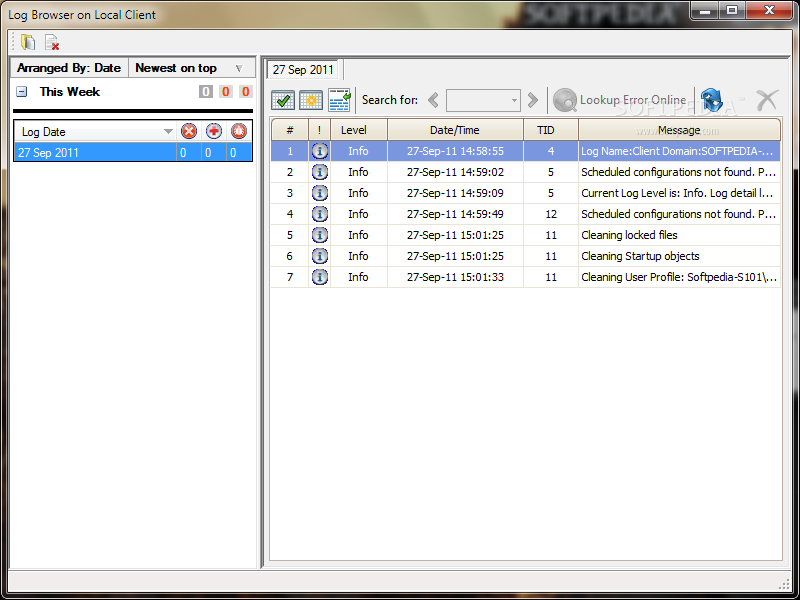
Task: Open the Newest on top sort dropdown
Action: point(239,68)
